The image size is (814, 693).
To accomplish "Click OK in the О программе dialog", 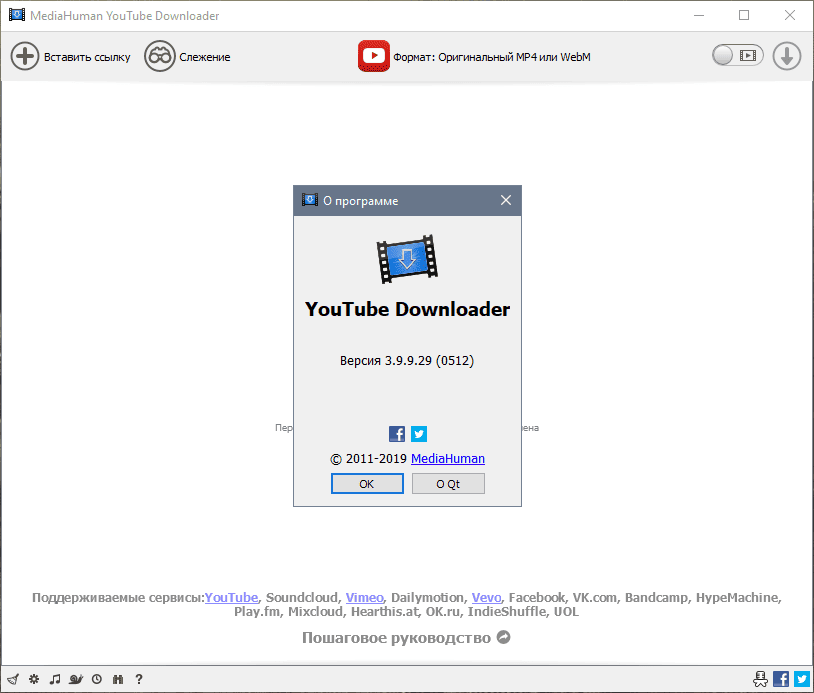I will tap(367, 484).
